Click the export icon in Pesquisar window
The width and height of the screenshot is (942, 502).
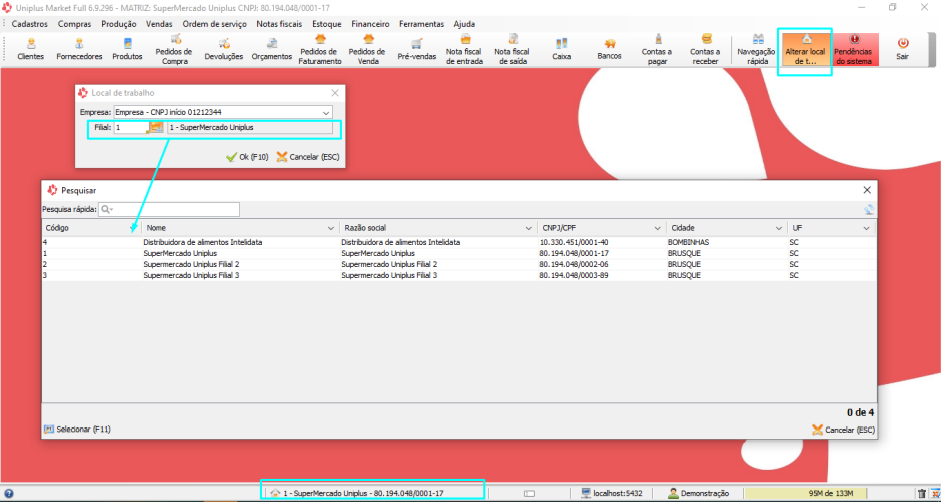869,210
